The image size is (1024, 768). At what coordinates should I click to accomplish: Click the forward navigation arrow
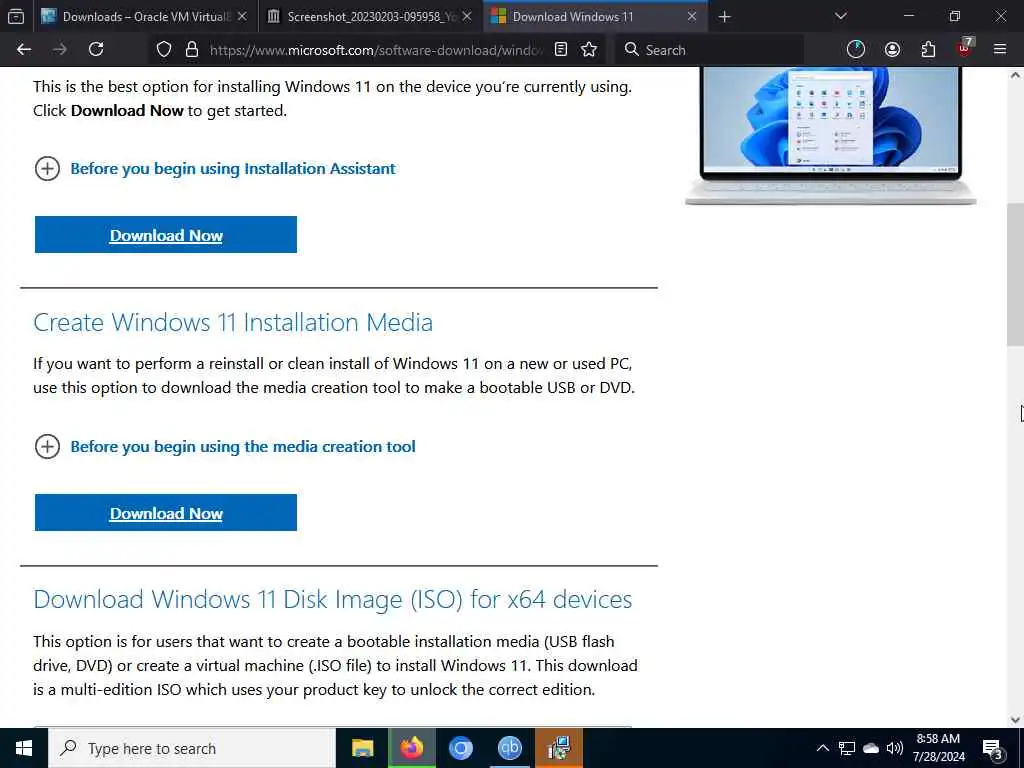pos(60,50)
